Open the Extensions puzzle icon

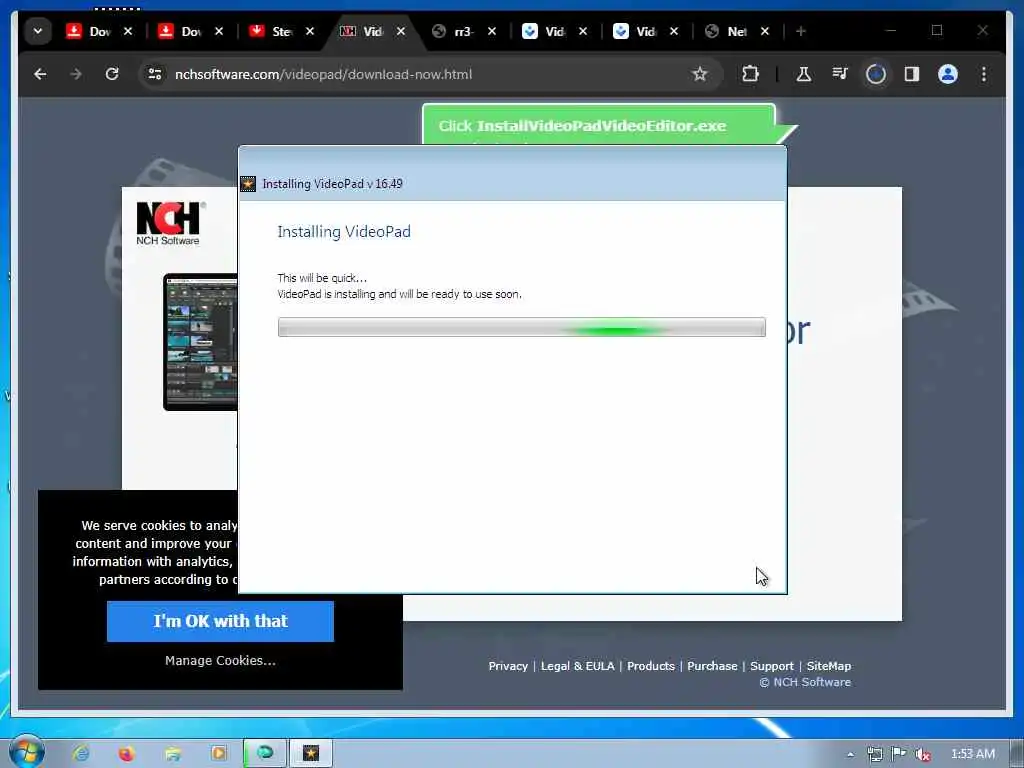(750, 74)
